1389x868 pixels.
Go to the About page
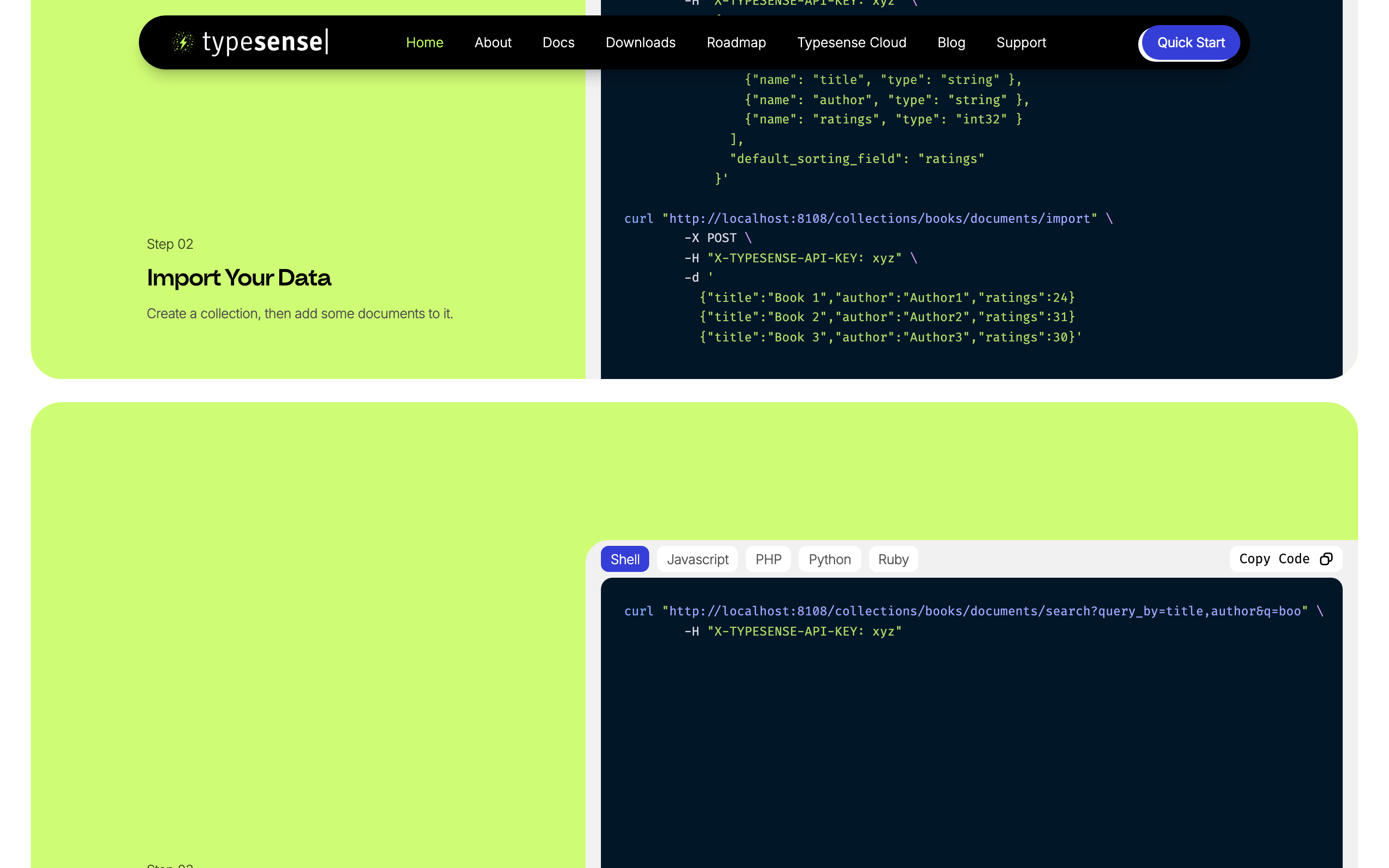[x=493, y=42]
